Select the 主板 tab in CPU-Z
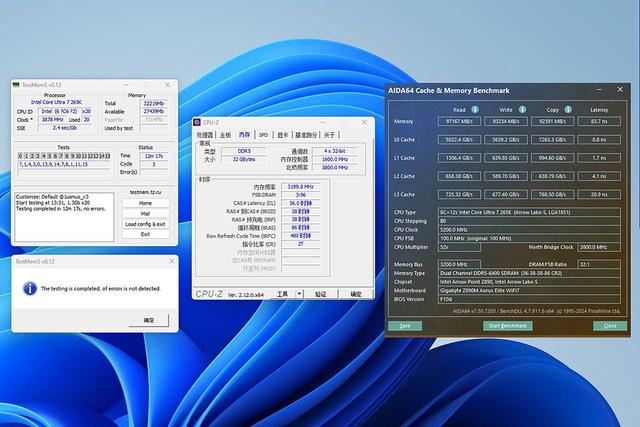 225,135
